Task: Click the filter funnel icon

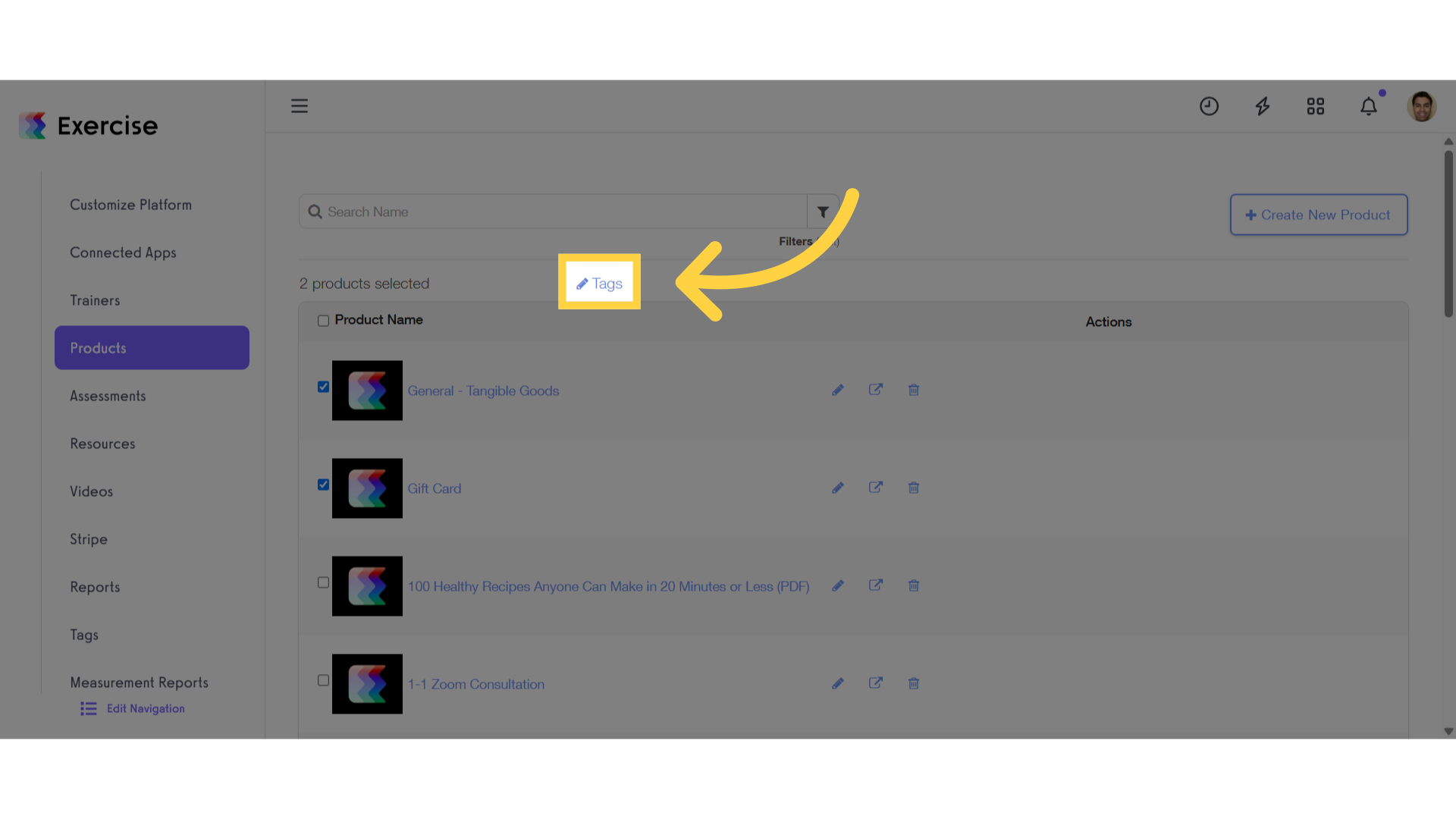Action: coord(823,212)
